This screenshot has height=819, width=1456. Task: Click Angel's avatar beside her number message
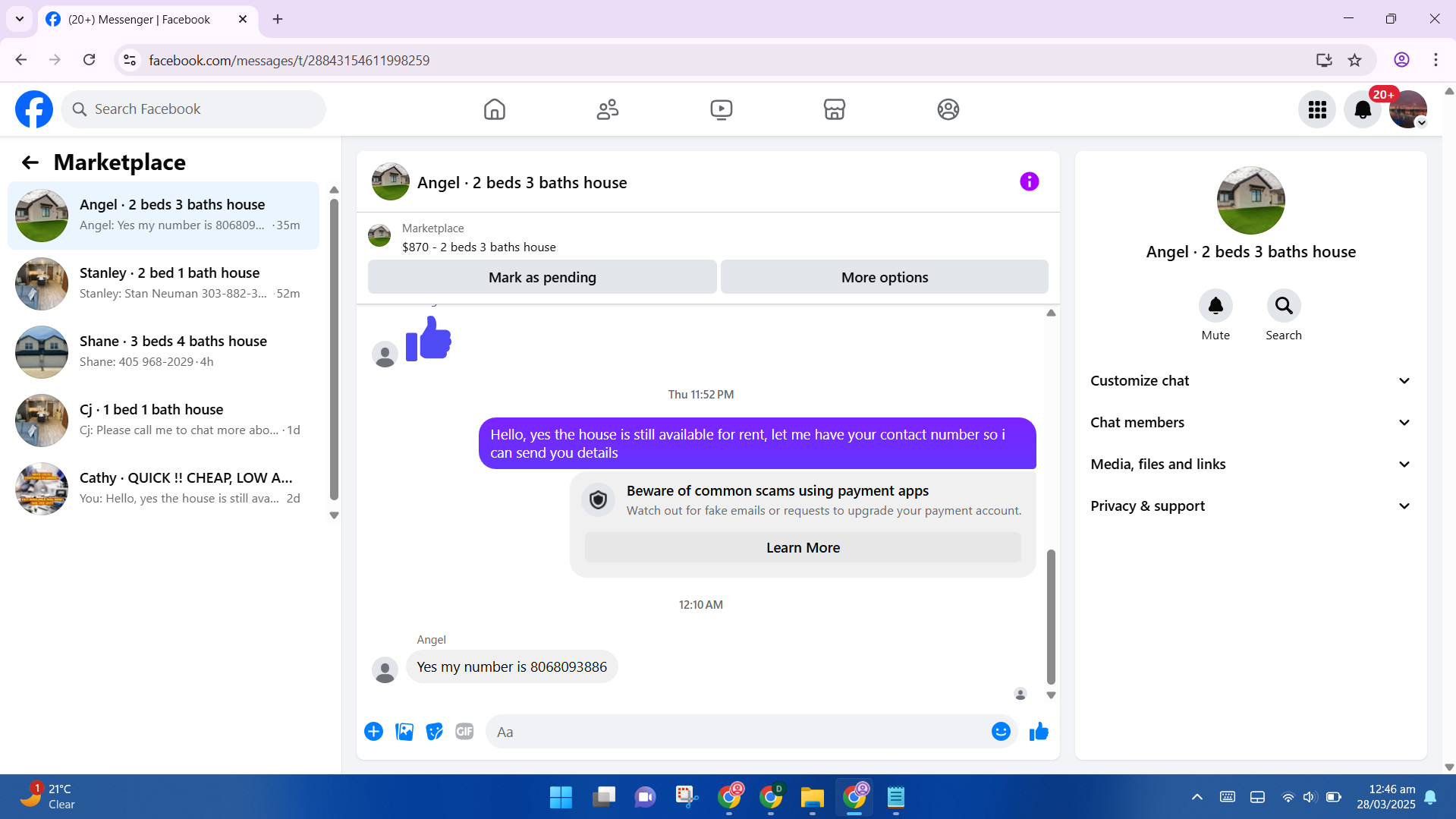tap(385, 669)
